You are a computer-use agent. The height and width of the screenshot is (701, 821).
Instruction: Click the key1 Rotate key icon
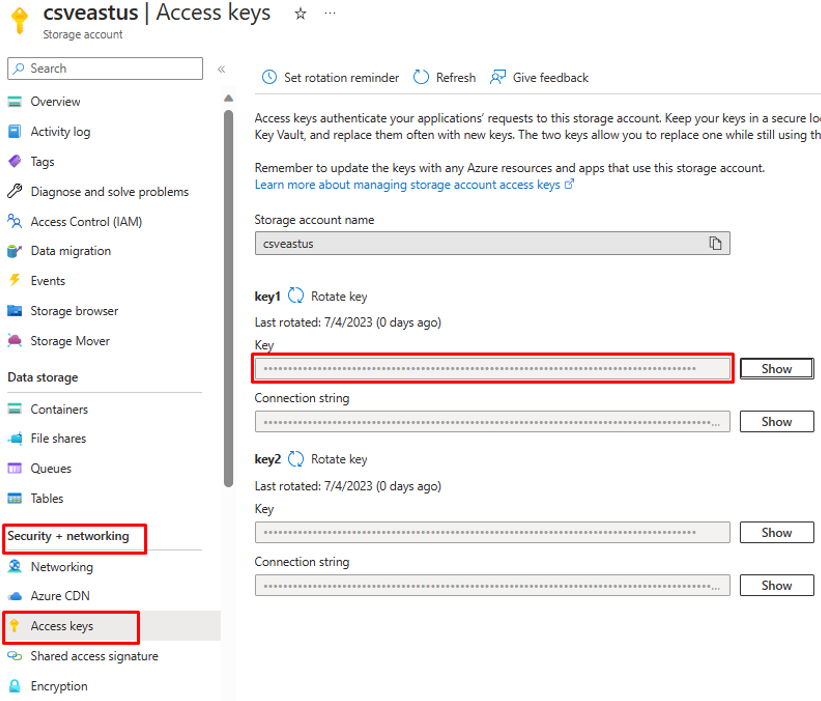(296, 296)
